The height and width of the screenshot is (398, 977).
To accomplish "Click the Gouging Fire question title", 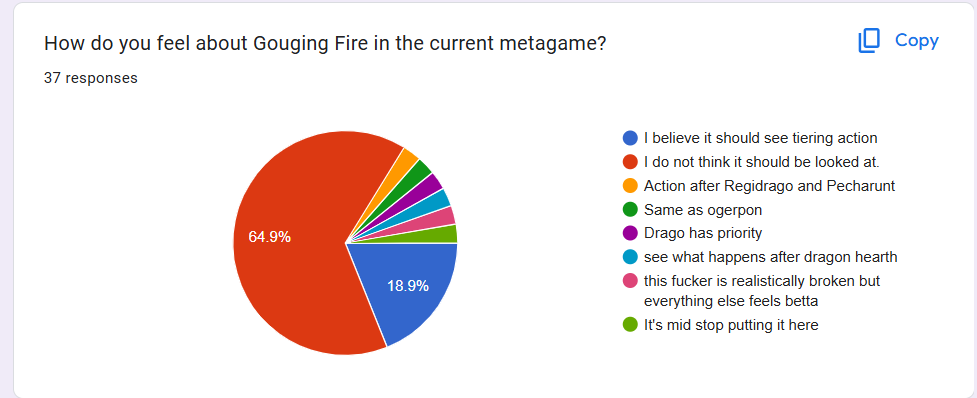I will 325,44.
